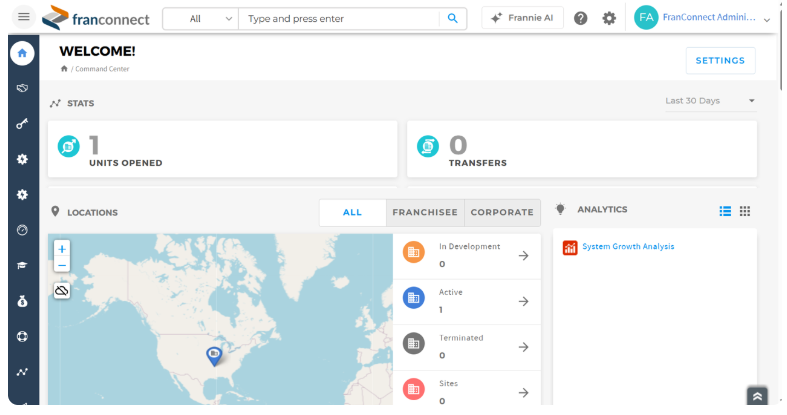787x415 pixels.
Task: Open the key icon module in sidebar
Action: click(x=22, y=123)
